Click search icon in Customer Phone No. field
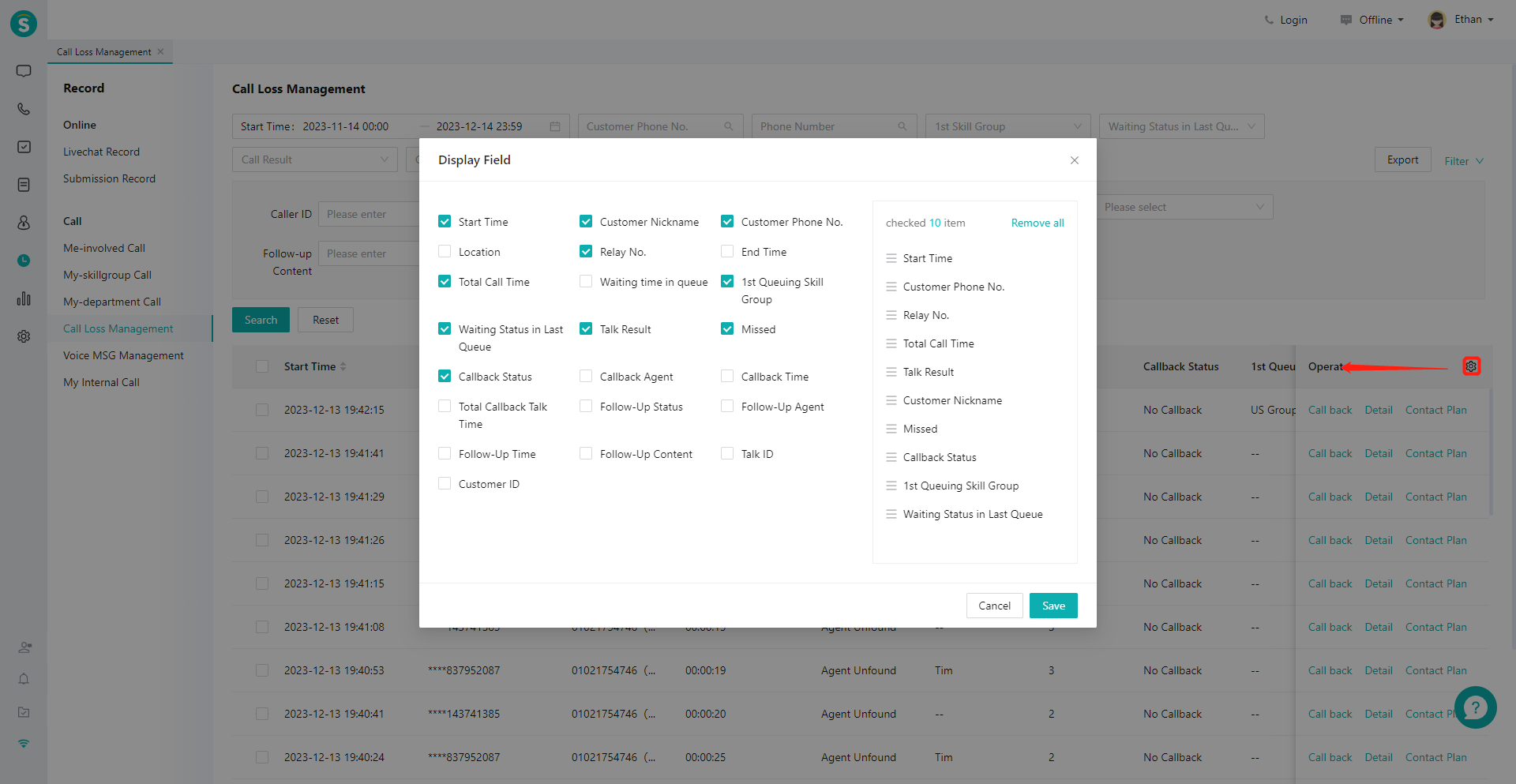 728,126
